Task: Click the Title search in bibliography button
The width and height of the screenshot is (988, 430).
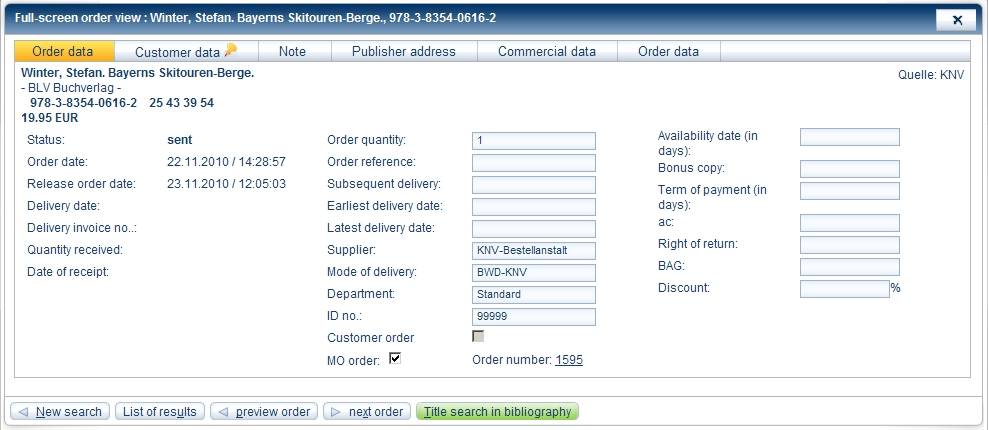Action: 497,412
